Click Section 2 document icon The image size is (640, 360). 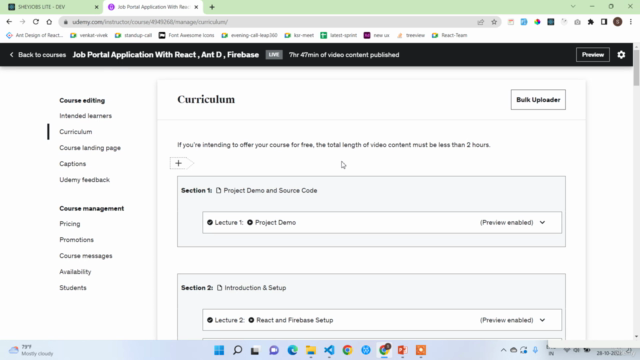tap(220, 288)
